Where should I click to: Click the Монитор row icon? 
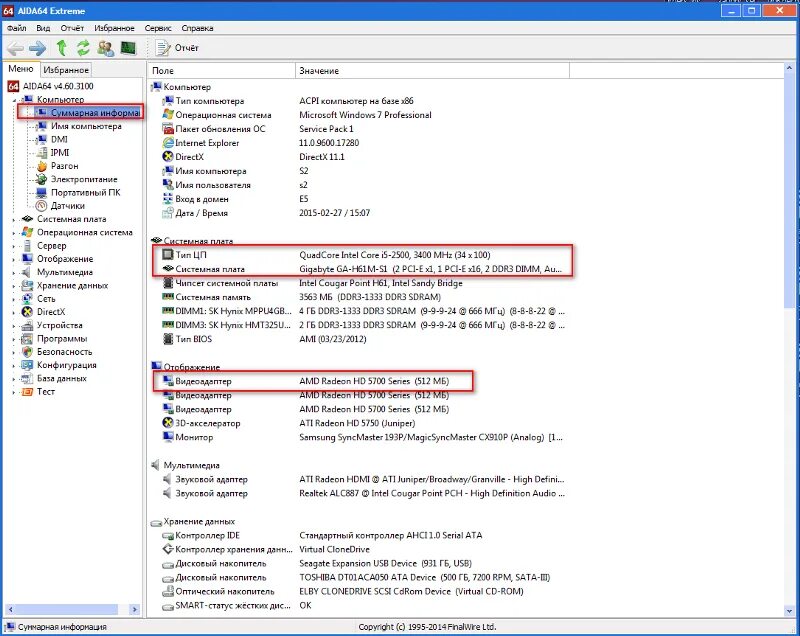click(x=168, y=437)
